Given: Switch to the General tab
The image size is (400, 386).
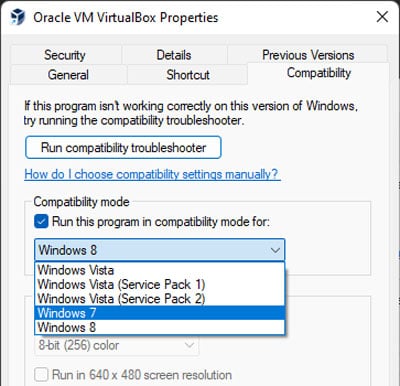Looking at the screenshot, I should pyautogui.click(x=68, y=75).
